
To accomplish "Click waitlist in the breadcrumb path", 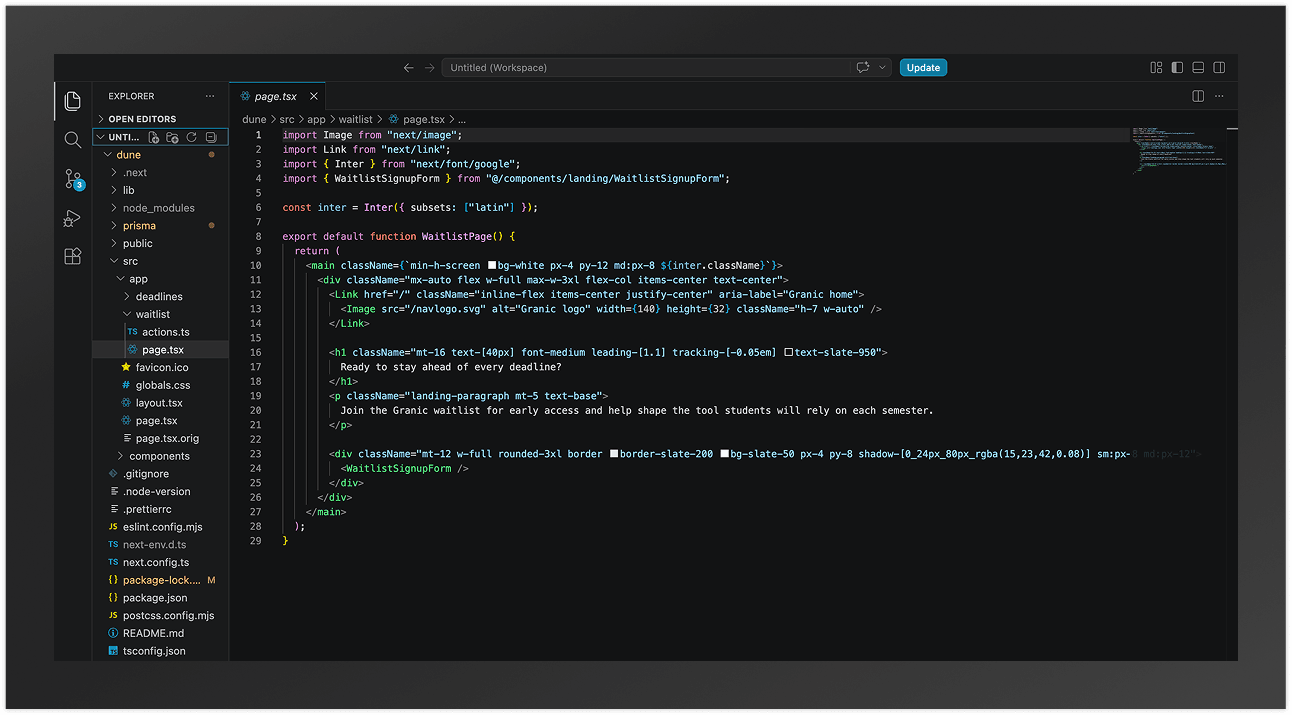I will (355, 119).
